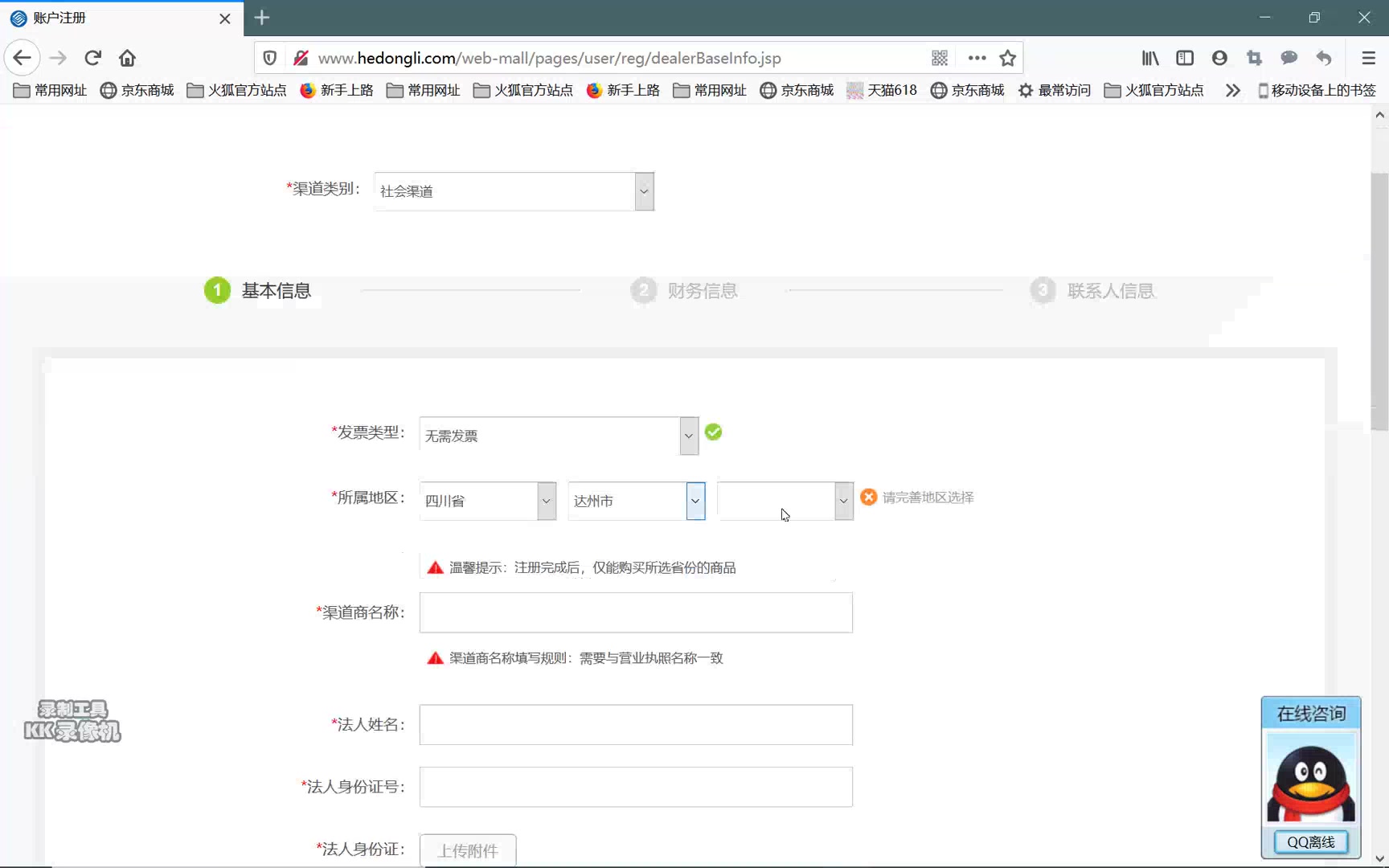Viewport: 1389px width, 868px height.
Task: Open the first 常用网址 bookmark folder
Action: click(x=50, y=90)
